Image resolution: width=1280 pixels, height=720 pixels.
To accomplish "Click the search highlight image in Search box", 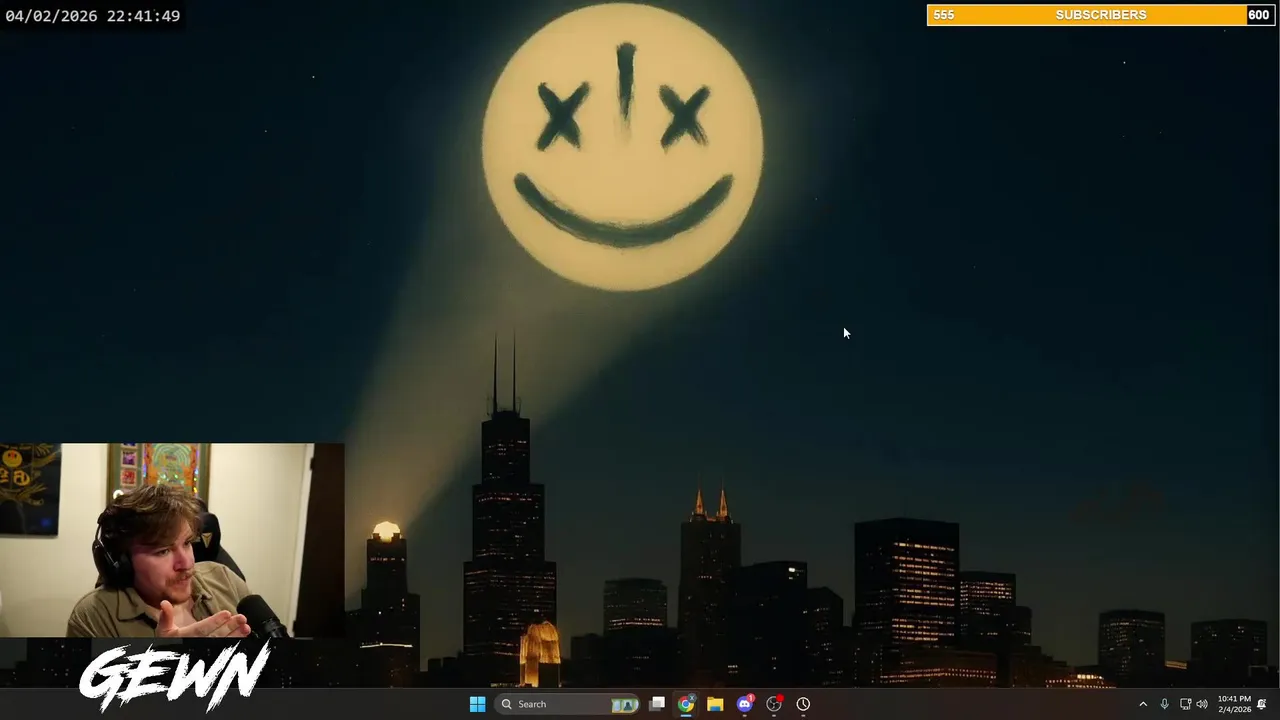I will pos(625,704).
